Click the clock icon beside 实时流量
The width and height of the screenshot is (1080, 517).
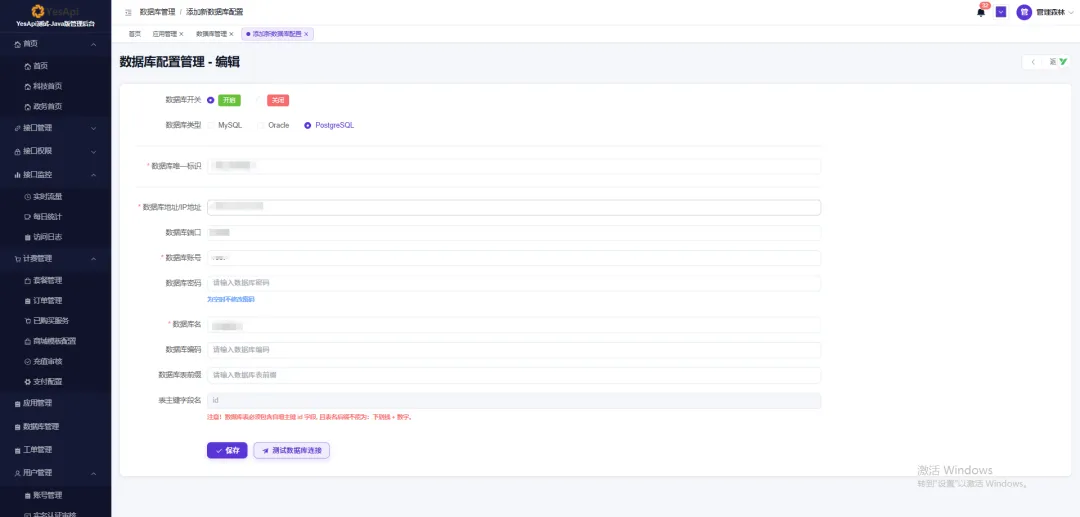[28, 197]
